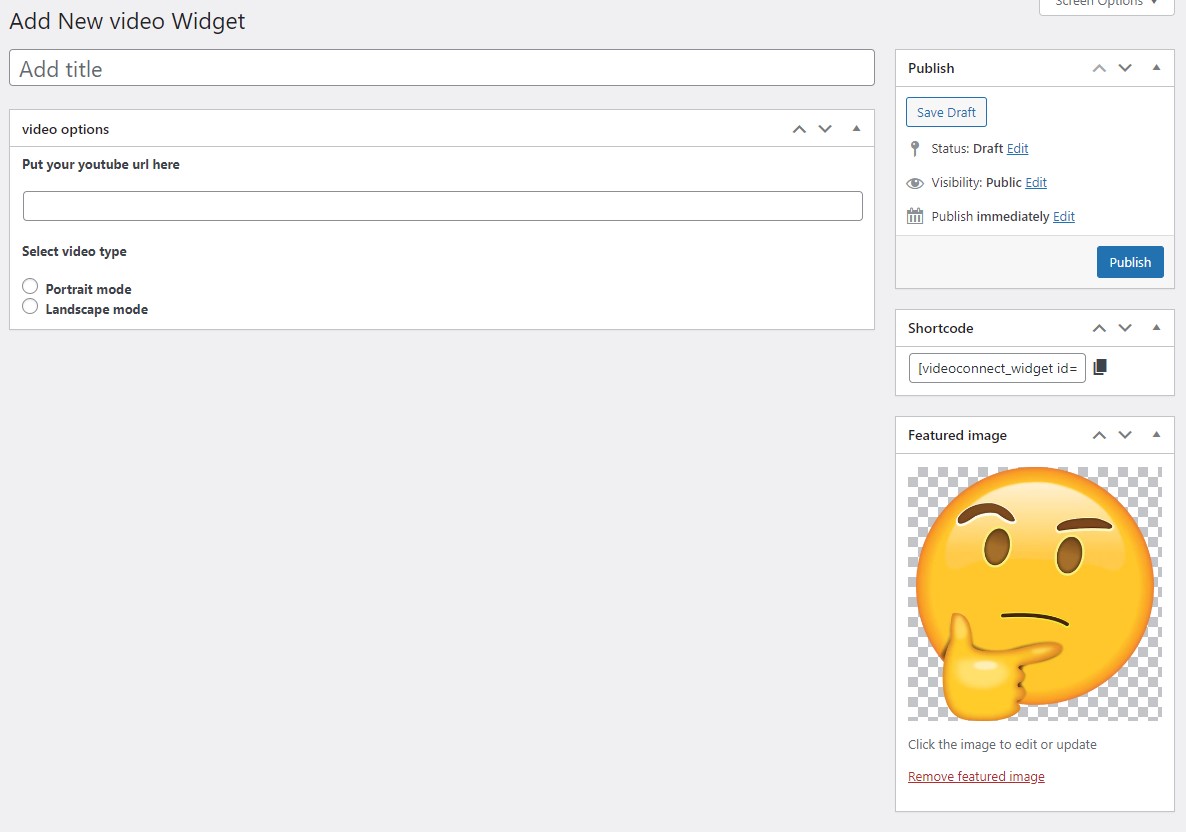The width and height of the screenshot is (1186, 832).
Task: Collapse the Featured image panel
Action: coord(1156,434)
